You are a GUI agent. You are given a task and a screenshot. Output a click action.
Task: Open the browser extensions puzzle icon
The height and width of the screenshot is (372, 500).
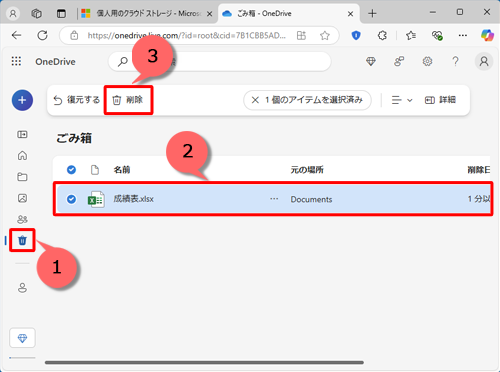382,35
